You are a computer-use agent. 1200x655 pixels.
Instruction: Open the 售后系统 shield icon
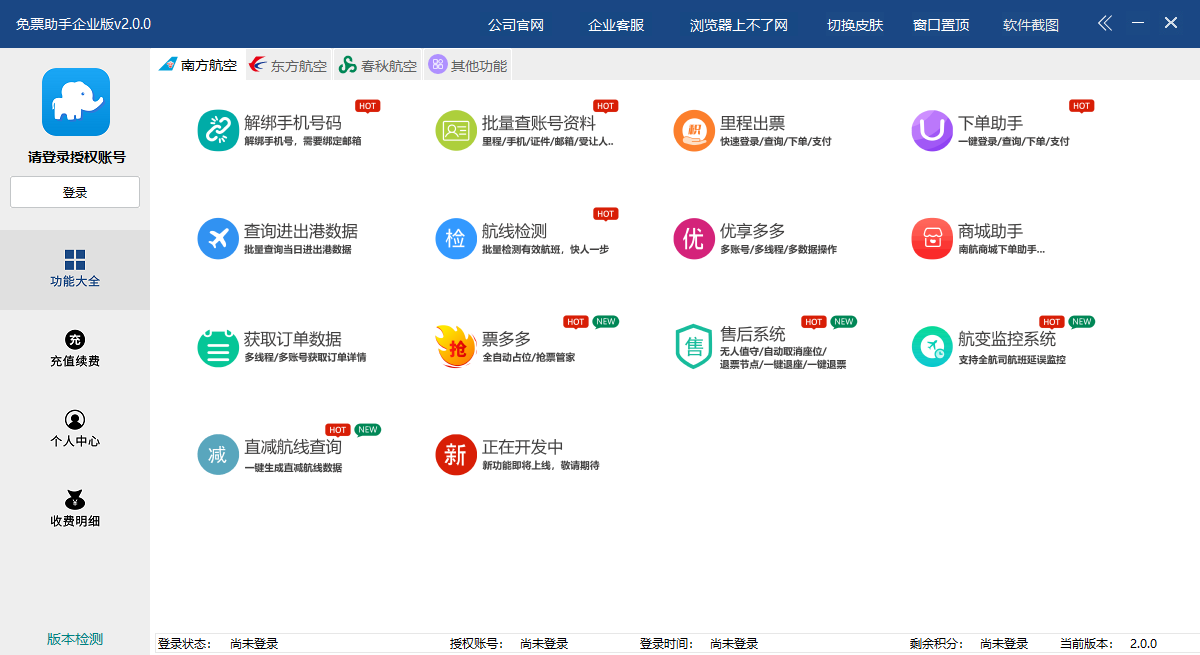tap(693, 347)
